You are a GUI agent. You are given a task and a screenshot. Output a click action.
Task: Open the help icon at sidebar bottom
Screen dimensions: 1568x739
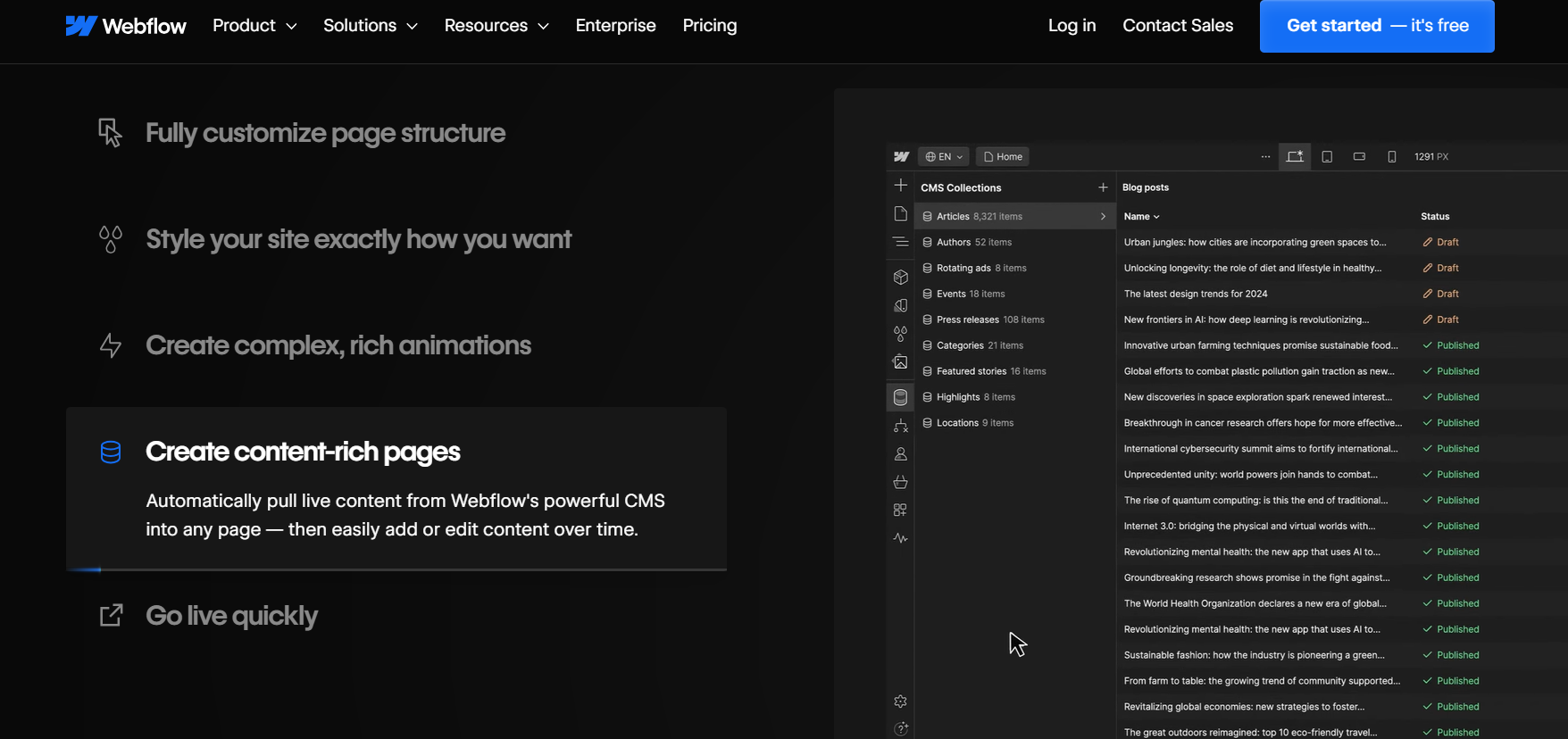point(900,729)
